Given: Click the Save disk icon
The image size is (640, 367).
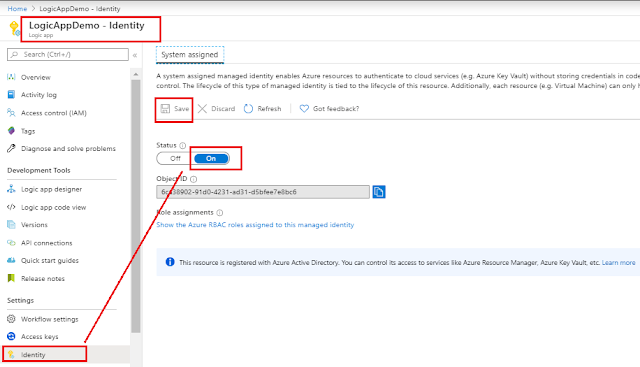Looking at the screenshot, I should tap(165, 109).
